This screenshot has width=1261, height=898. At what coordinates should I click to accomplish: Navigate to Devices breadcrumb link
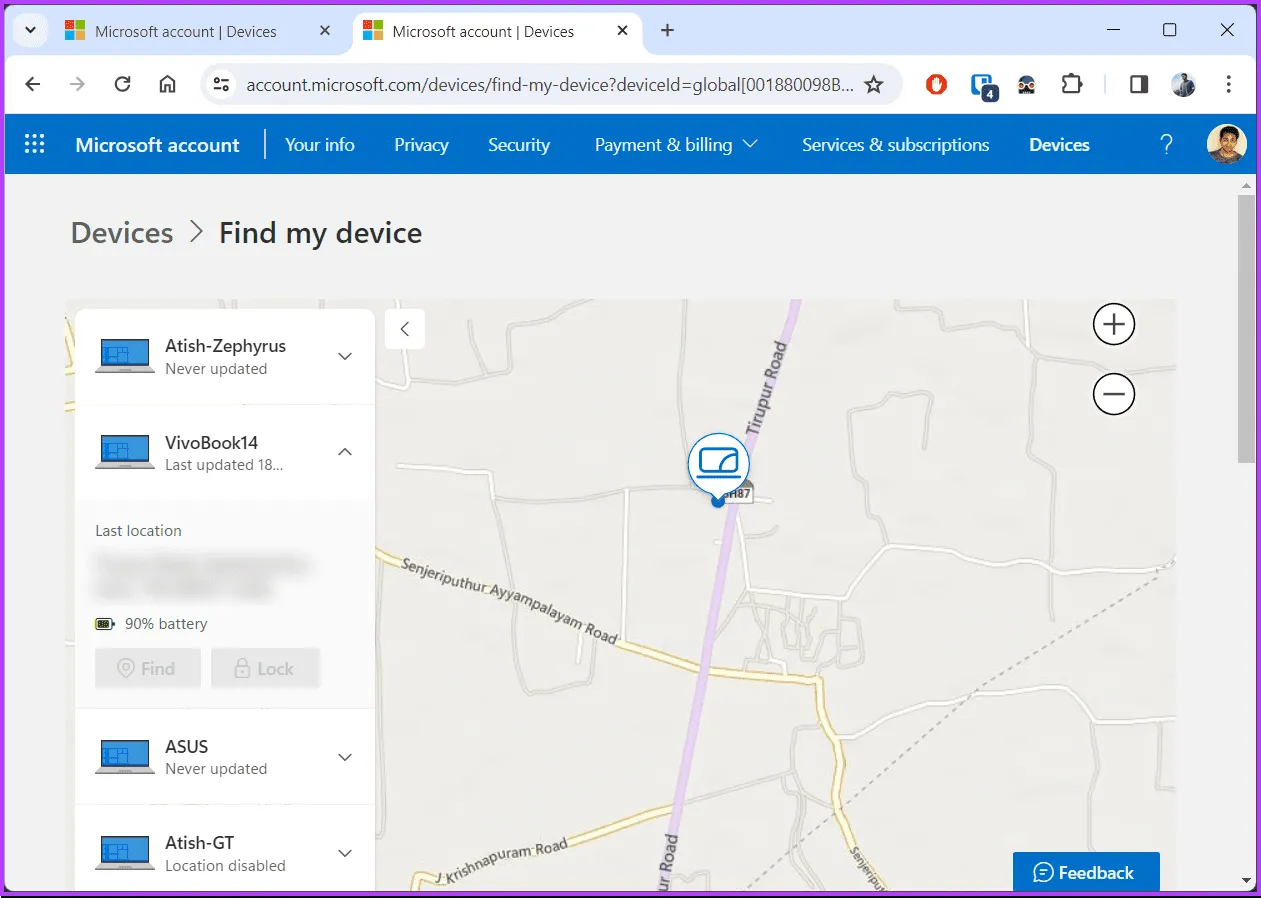[122, 233]
